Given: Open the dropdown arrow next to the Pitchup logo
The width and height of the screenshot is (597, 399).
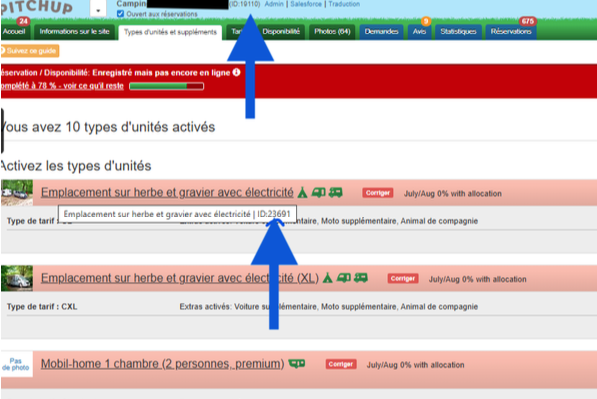Looking at the screenshot, I should [x=98, y=9].
